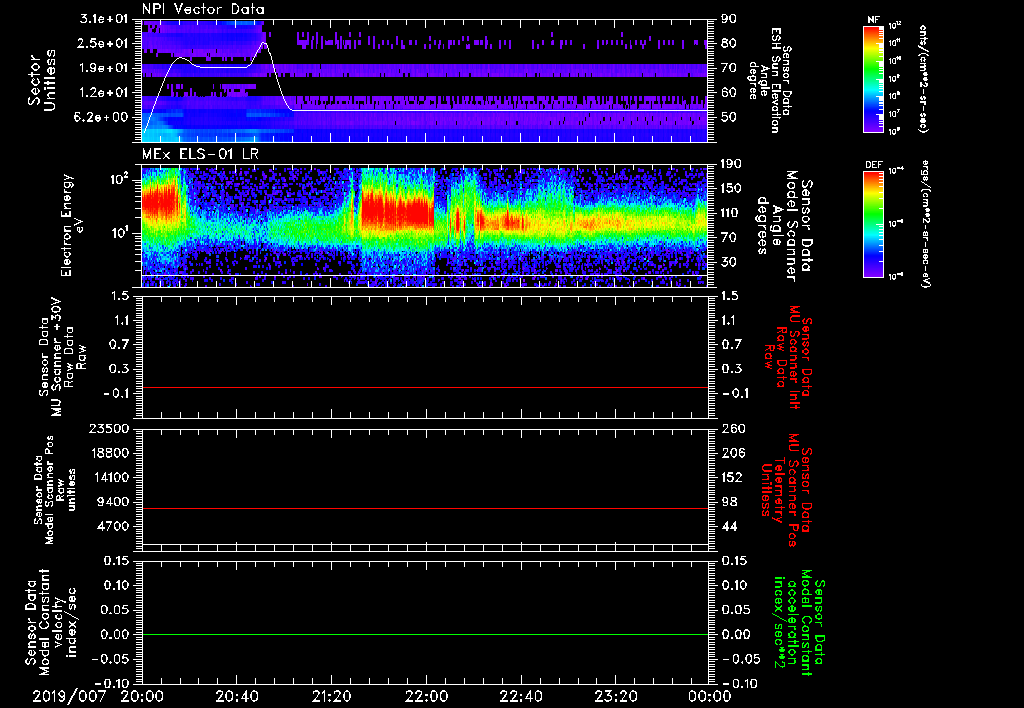The height and width of the screenshot is (708, 1024).
Task: Click the red 'MU Scanner Pos Telemetry' label
Action: [x=788, y=490]
